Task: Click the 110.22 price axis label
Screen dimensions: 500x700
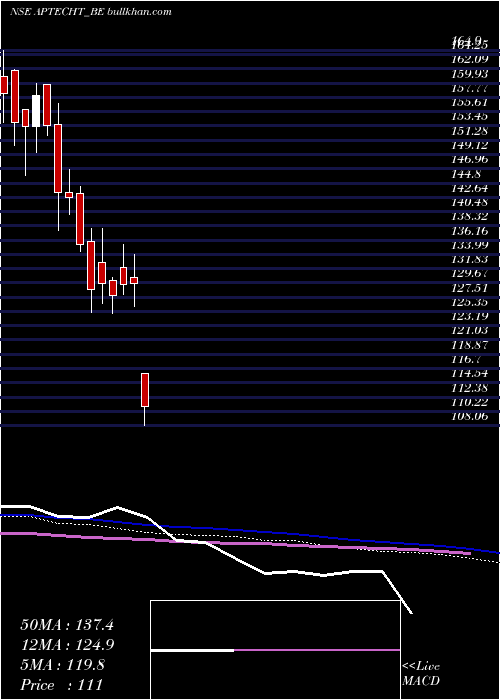Action: (x=470, y=402)
